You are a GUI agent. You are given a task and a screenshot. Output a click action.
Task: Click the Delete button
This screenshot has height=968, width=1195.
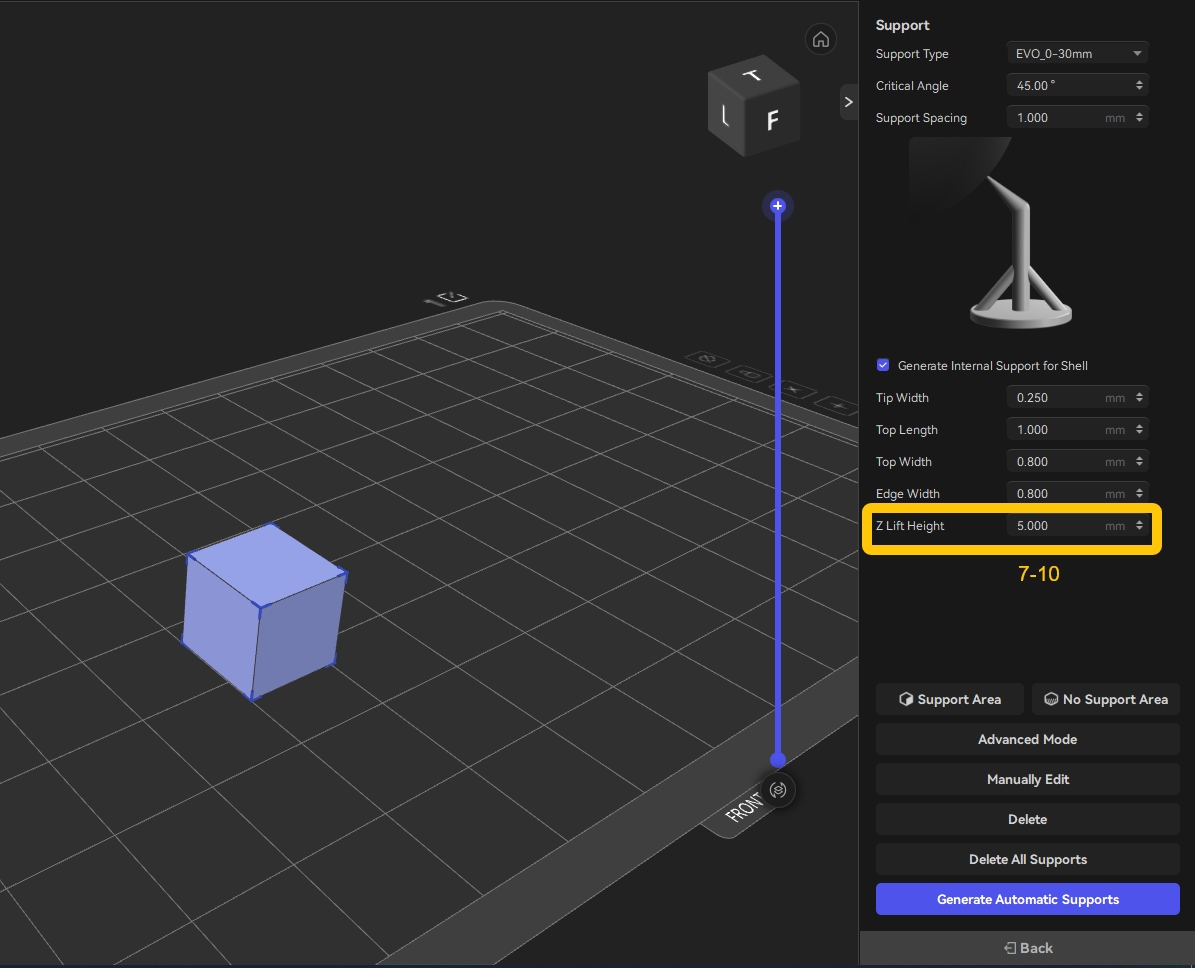pos(1027,819)
